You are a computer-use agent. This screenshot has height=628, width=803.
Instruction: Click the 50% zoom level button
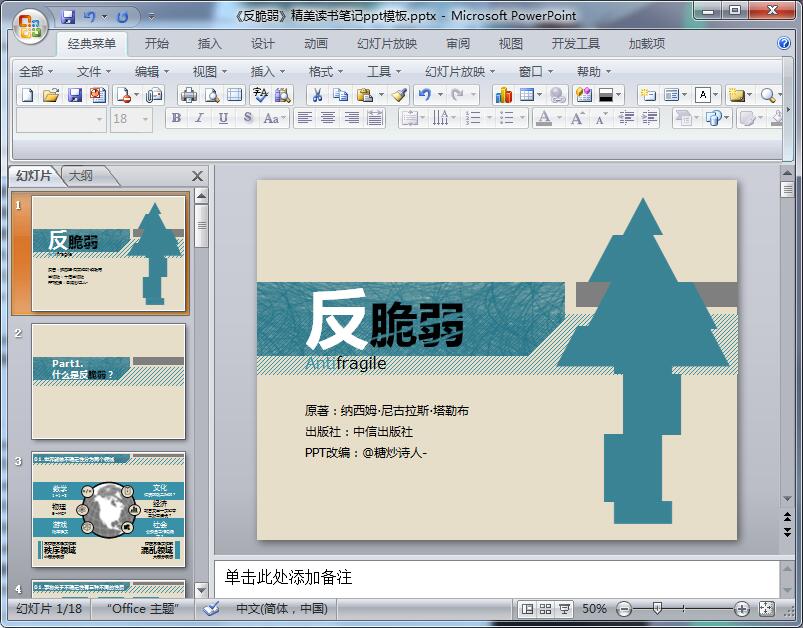pos(594,609)
